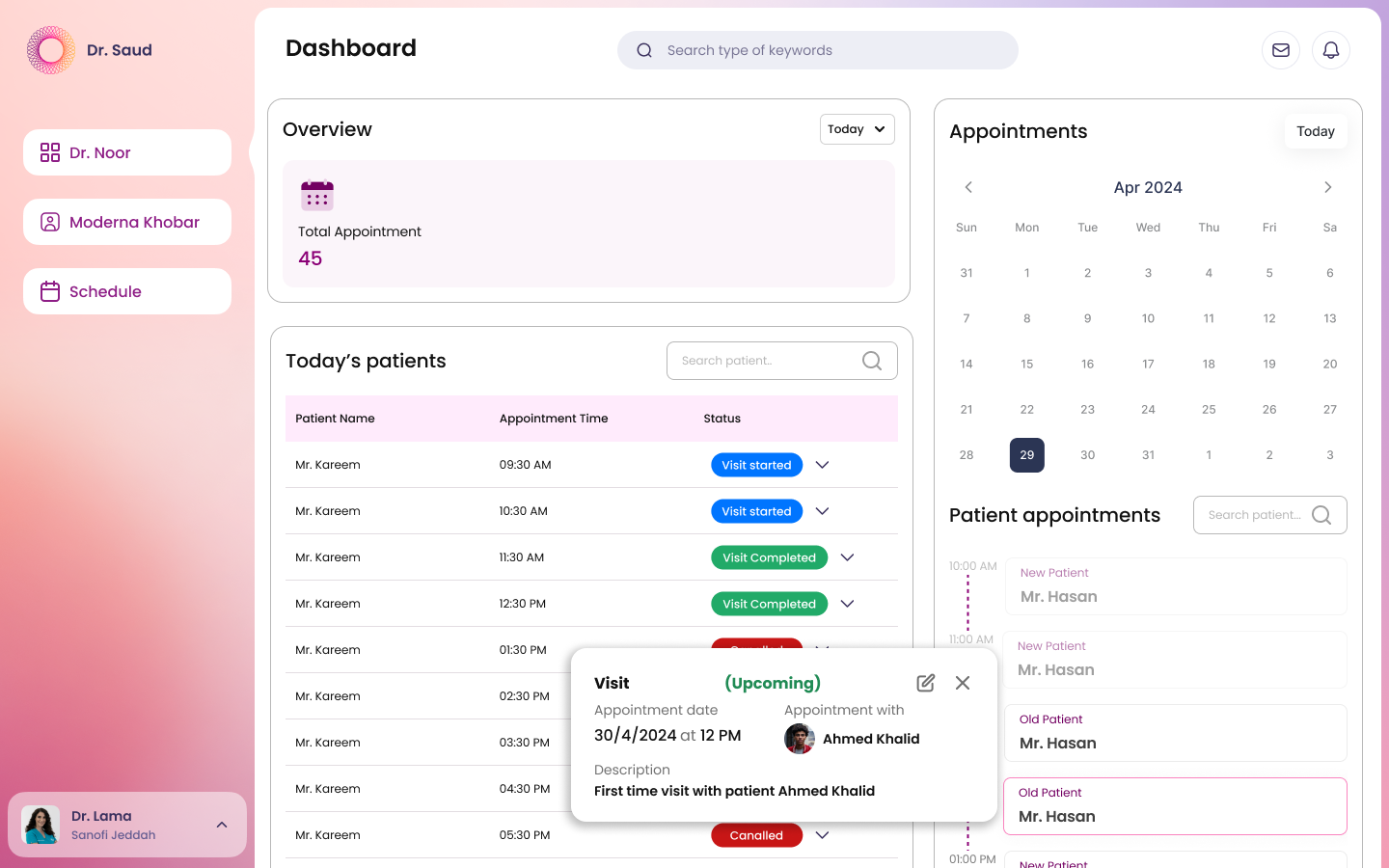Click the Ahmed Khalid name in popup
The width and height of the screenshot is (1389, 868).
click(871, 739)
